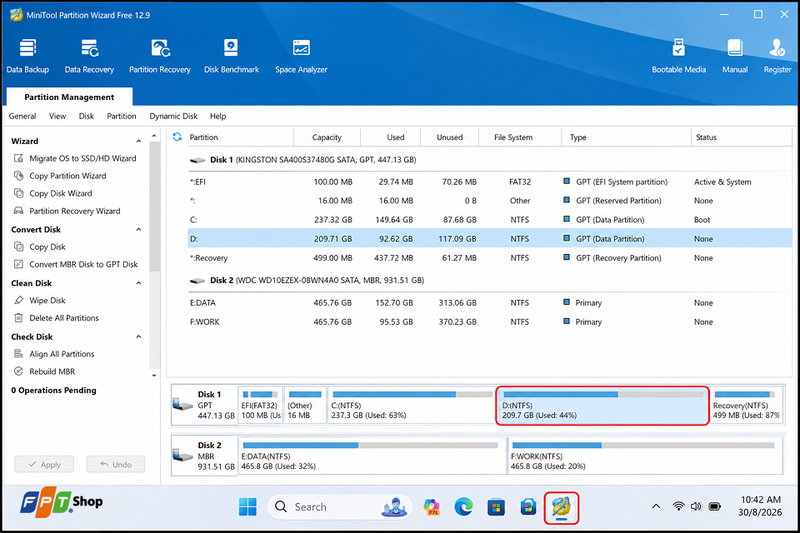Click the Delete All Partitions icon
Screen dimensions: 800x533
click(18, 318)
